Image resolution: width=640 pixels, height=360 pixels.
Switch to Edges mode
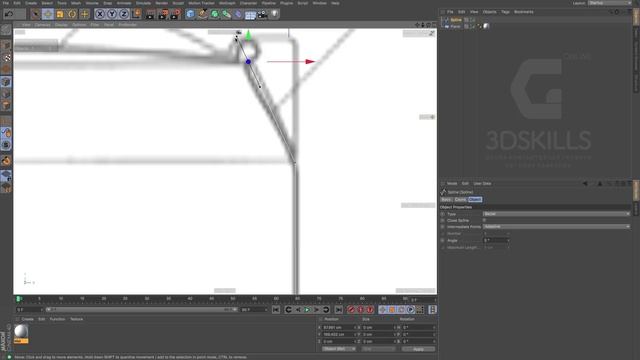click(6, 93)
